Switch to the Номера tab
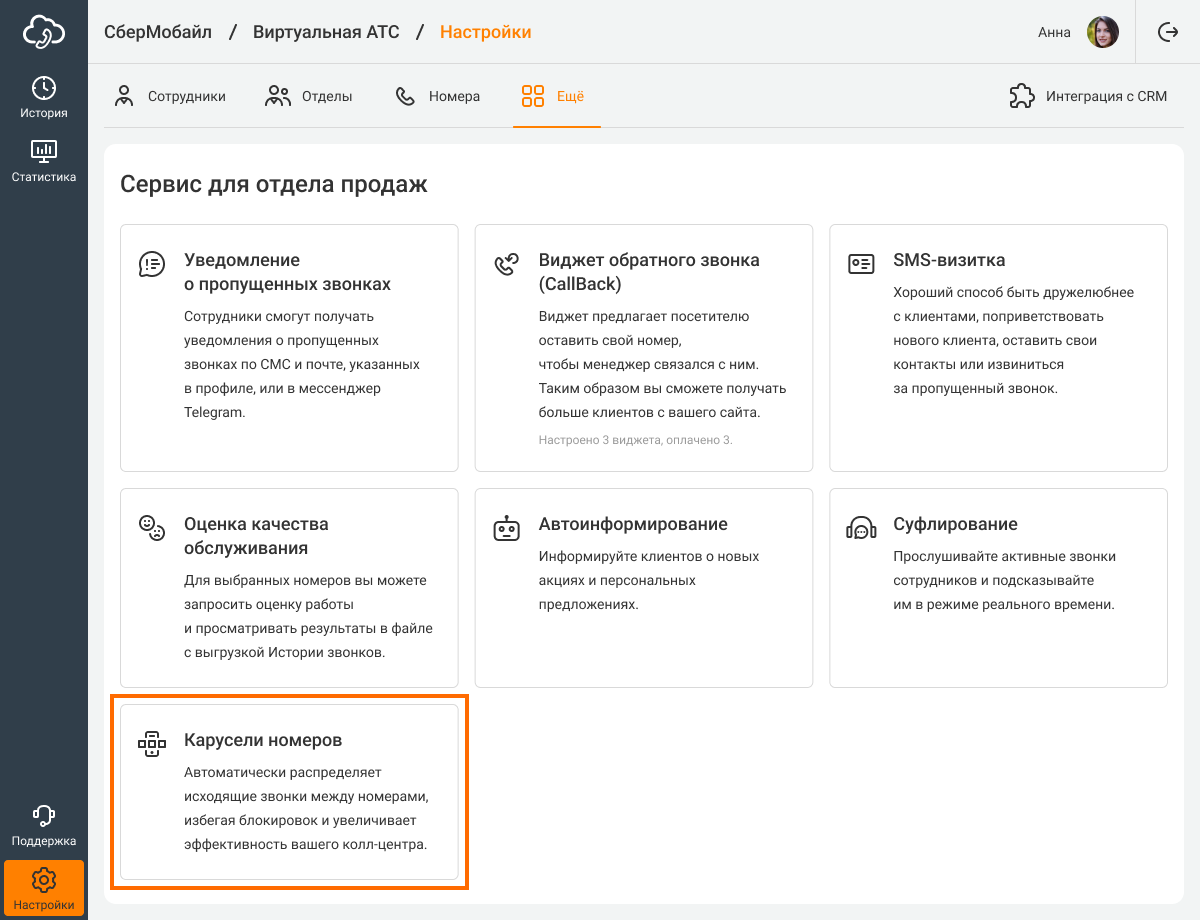This screenshot has height=920, width=1200. point(437,97)
